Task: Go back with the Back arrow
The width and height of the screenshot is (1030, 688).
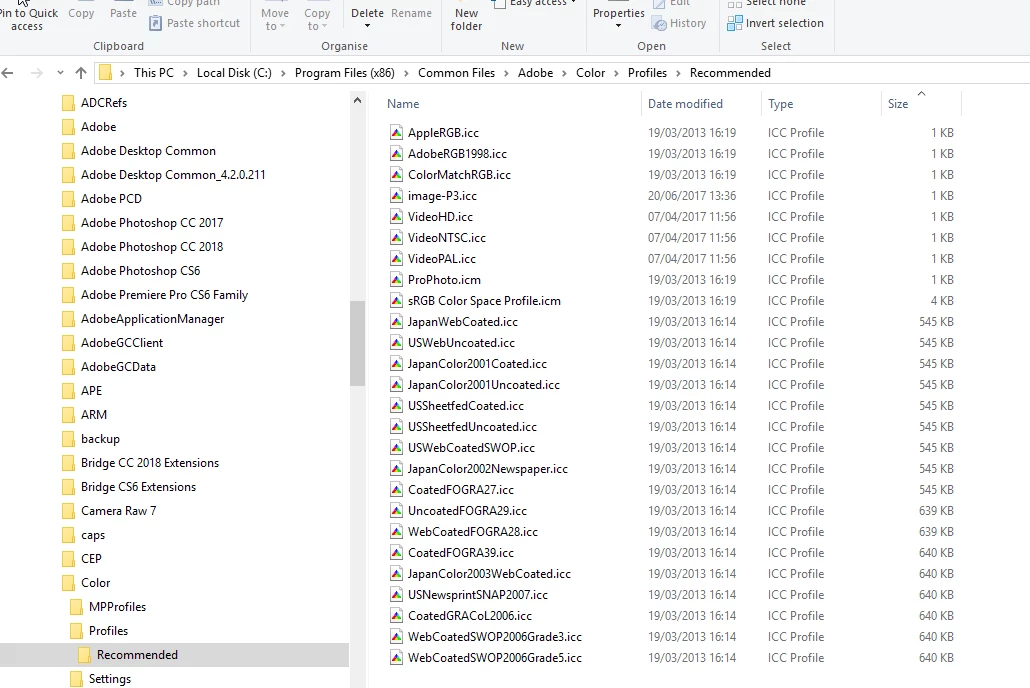Action: click(x=8, y=73)
